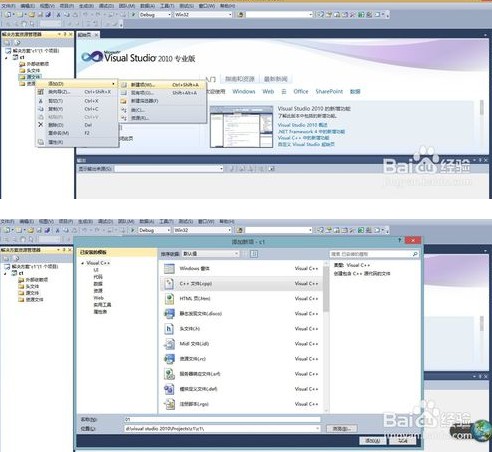Select the 资源文件(.rc) template icon
The width and height of the screenshot is (492, 452).
pos(169,359)
